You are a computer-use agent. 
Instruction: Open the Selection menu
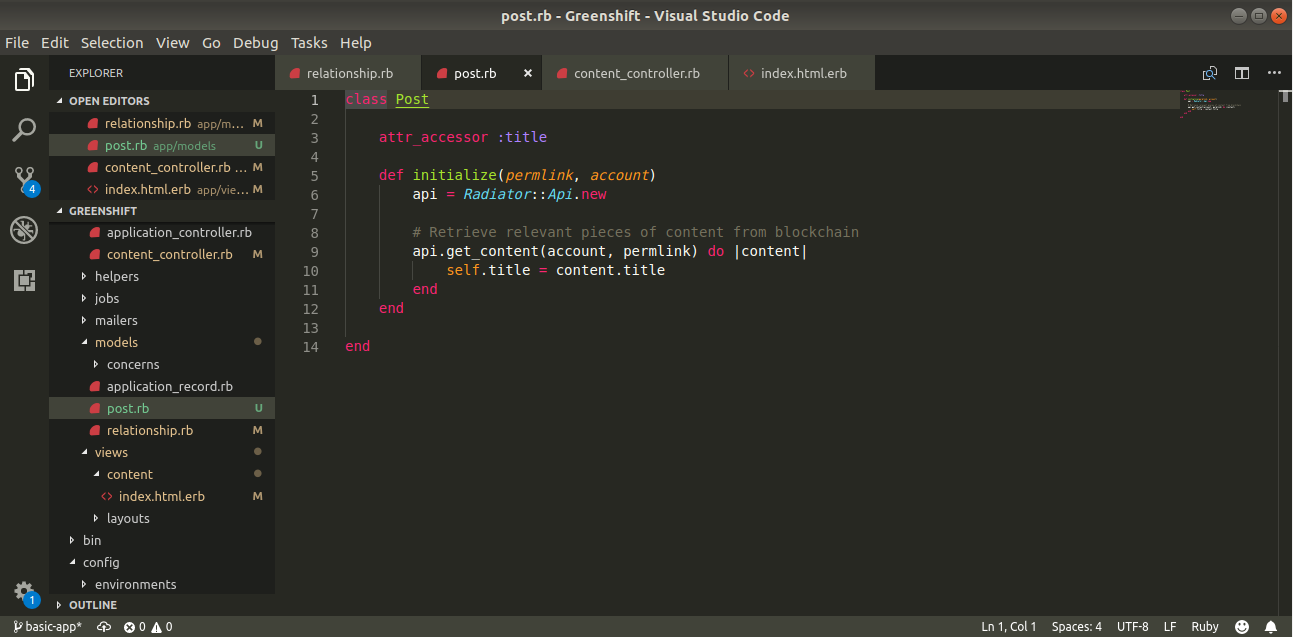point(112,43)
